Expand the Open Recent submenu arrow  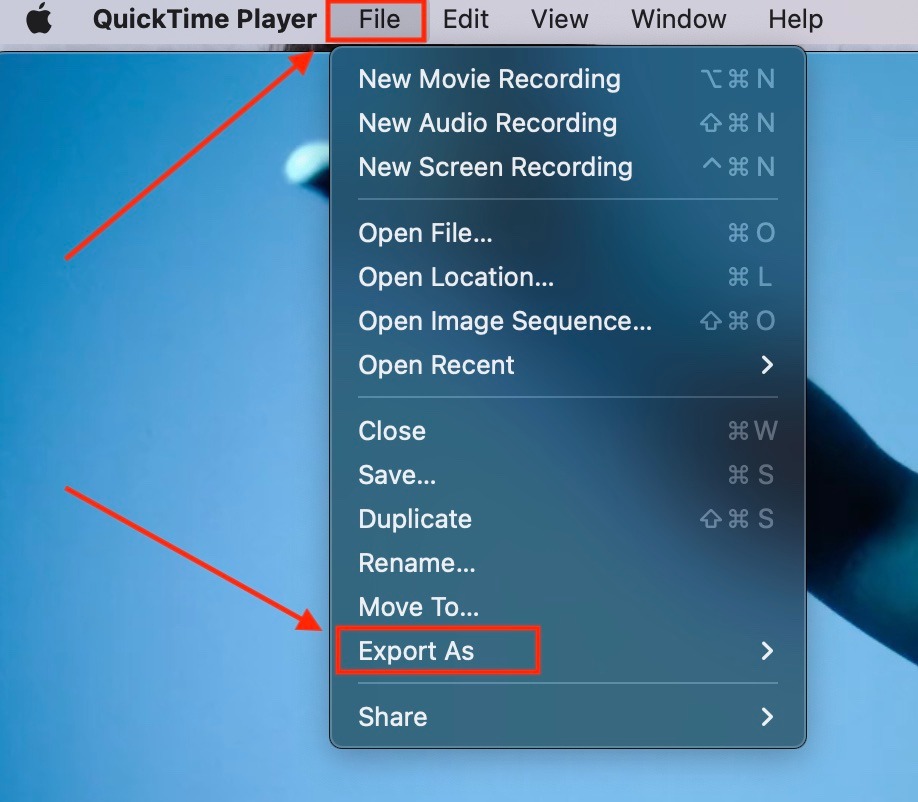(767, 365)
